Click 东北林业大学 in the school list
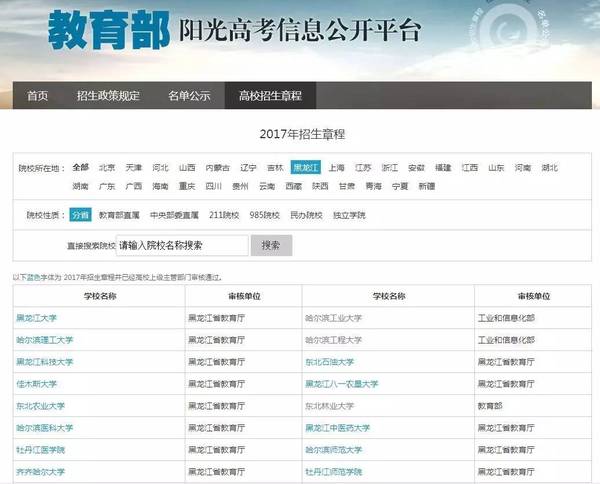 pyautogui.click(x=329, y=406)
